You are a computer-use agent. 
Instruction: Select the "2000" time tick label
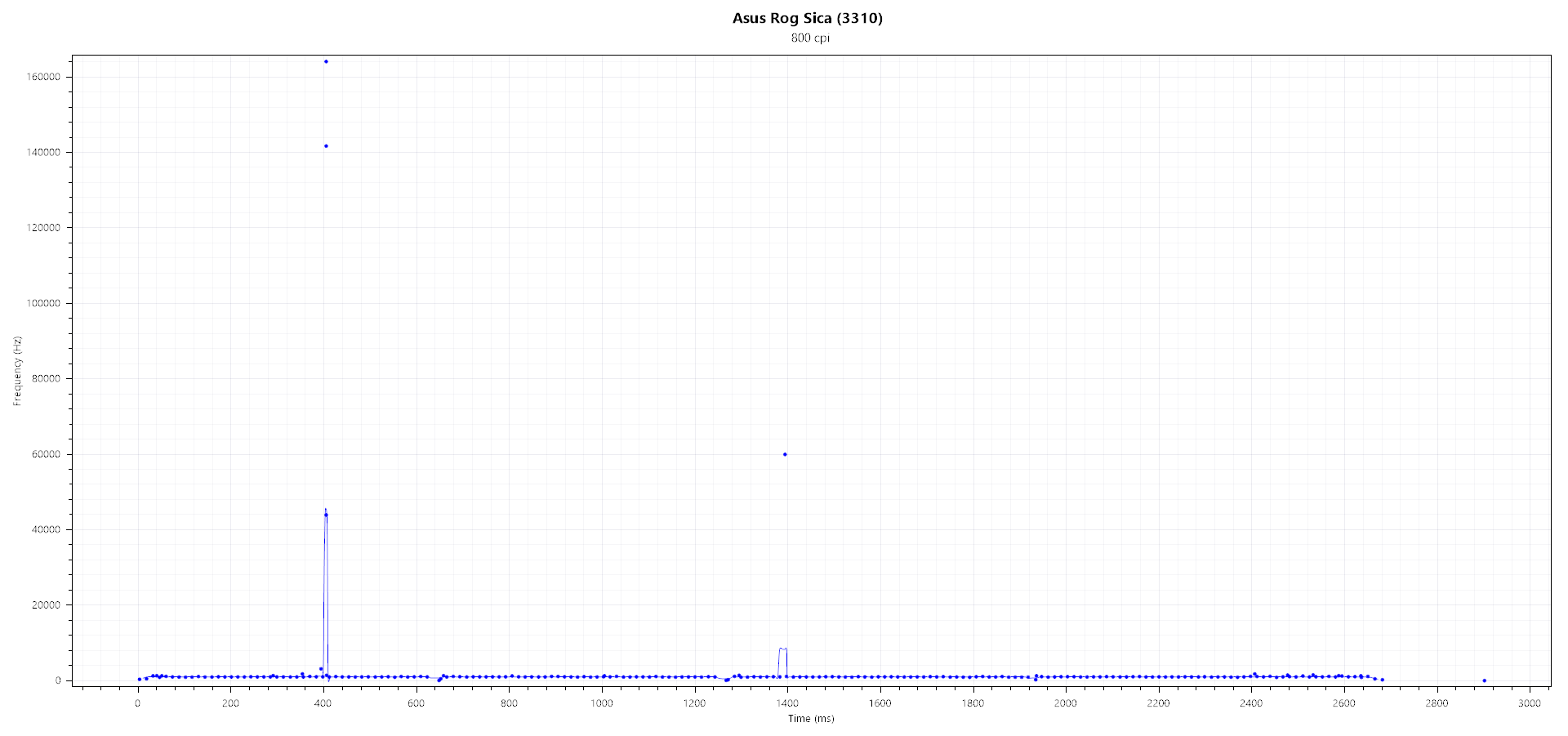(1066, 703)
